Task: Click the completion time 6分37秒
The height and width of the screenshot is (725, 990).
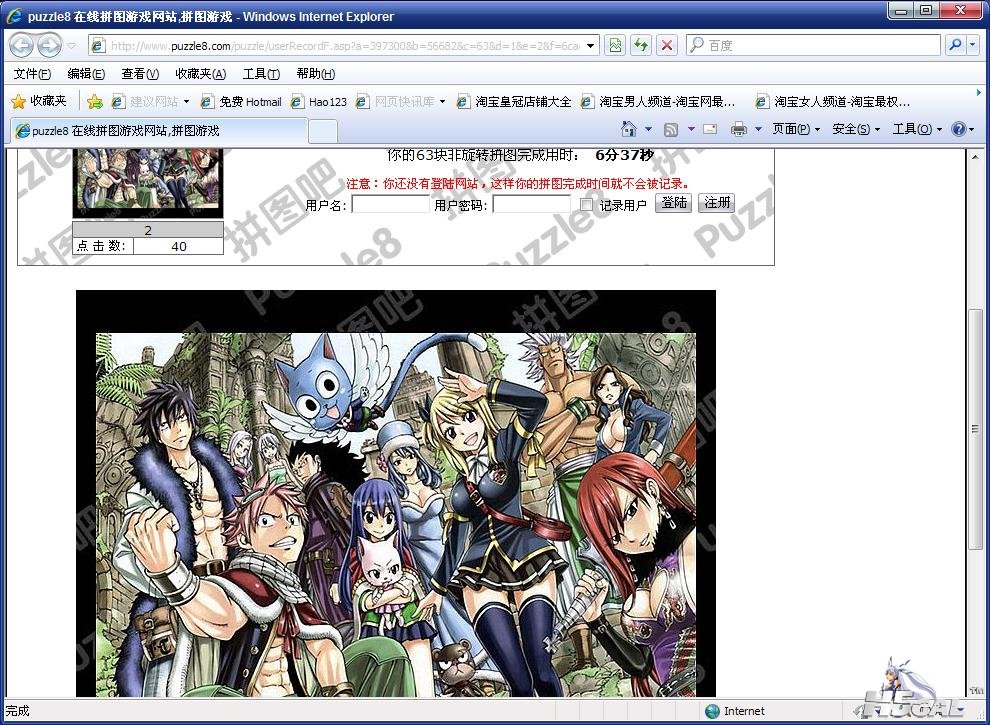Action: pos(624,155)
